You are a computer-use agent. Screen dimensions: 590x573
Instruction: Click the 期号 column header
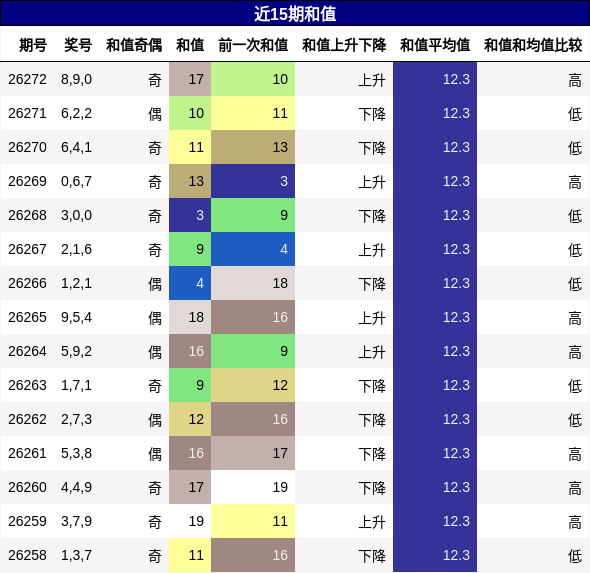33,45
